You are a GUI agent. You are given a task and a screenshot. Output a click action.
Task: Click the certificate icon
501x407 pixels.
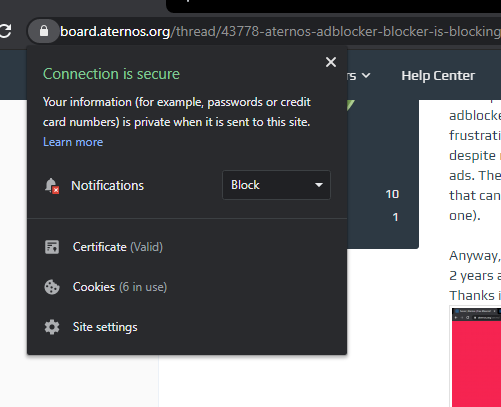pyautogui.click(x=52, y=247)
